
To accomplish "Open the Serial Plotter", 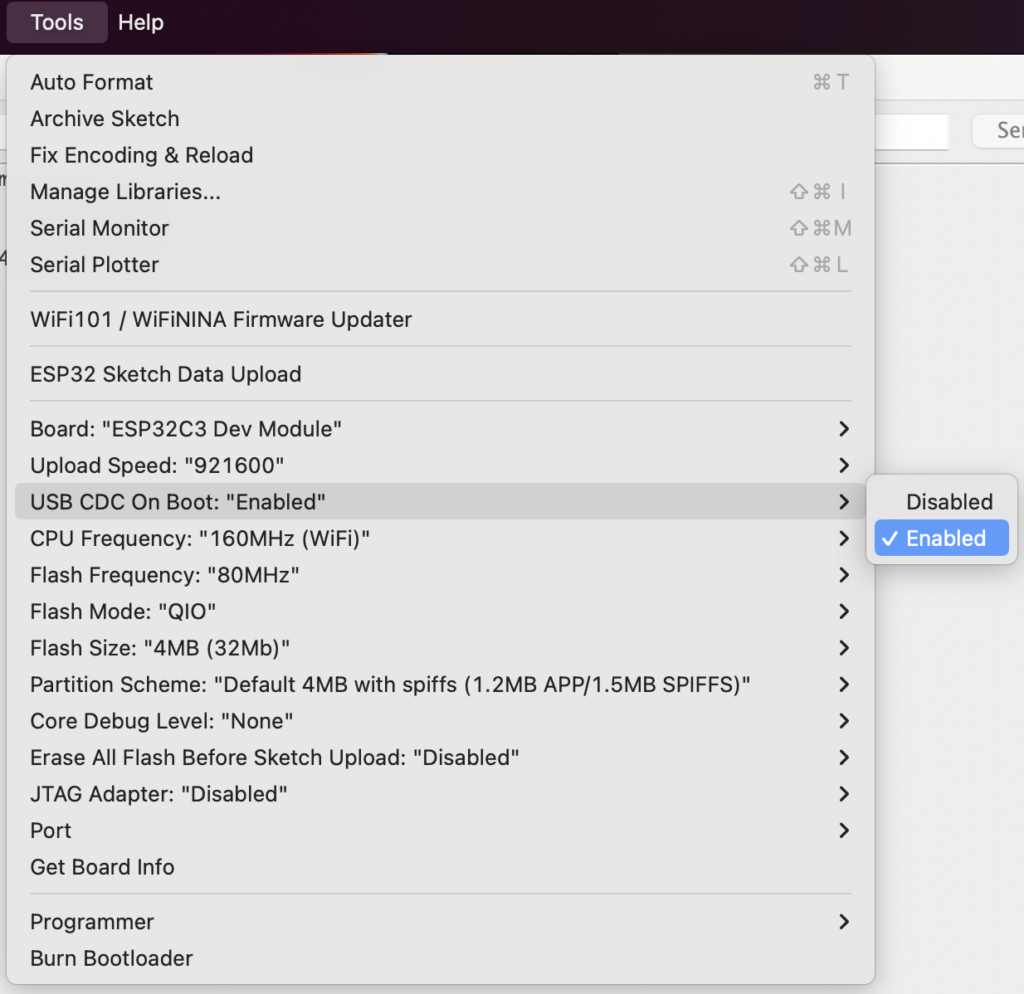I will point(440,265).
